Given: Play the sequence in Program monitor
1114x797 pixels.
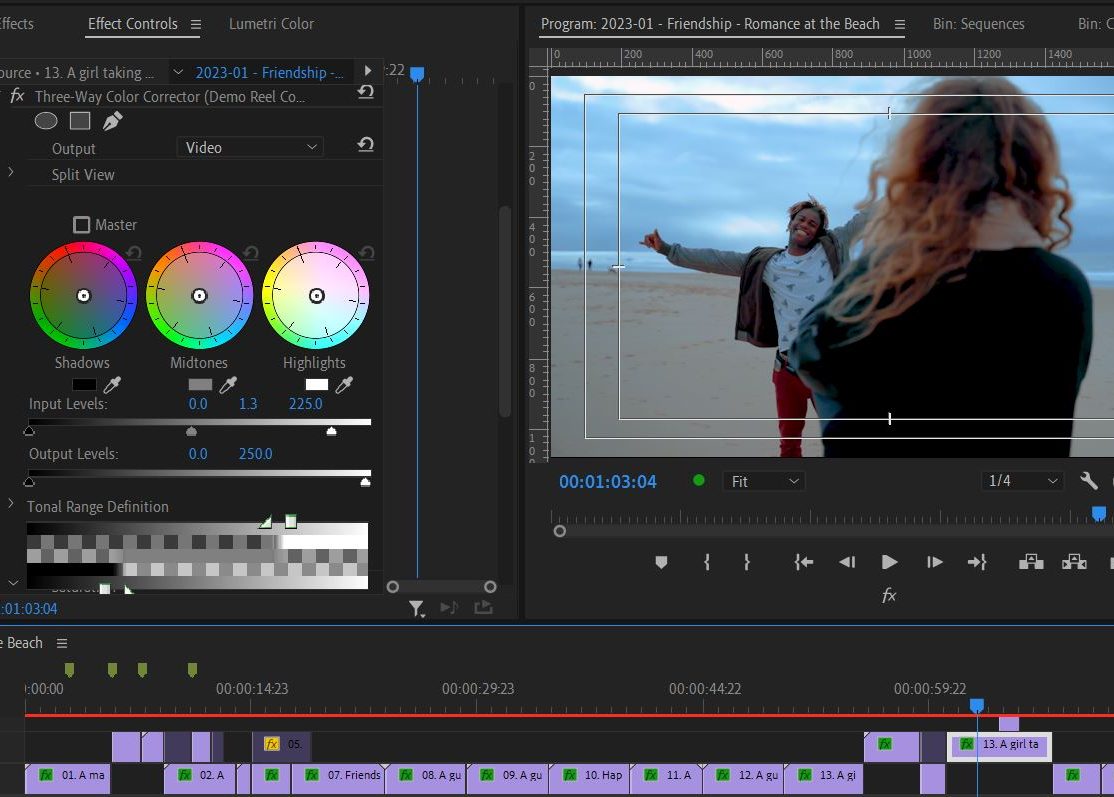Looking at the screenshot, I should pos(889,563).
